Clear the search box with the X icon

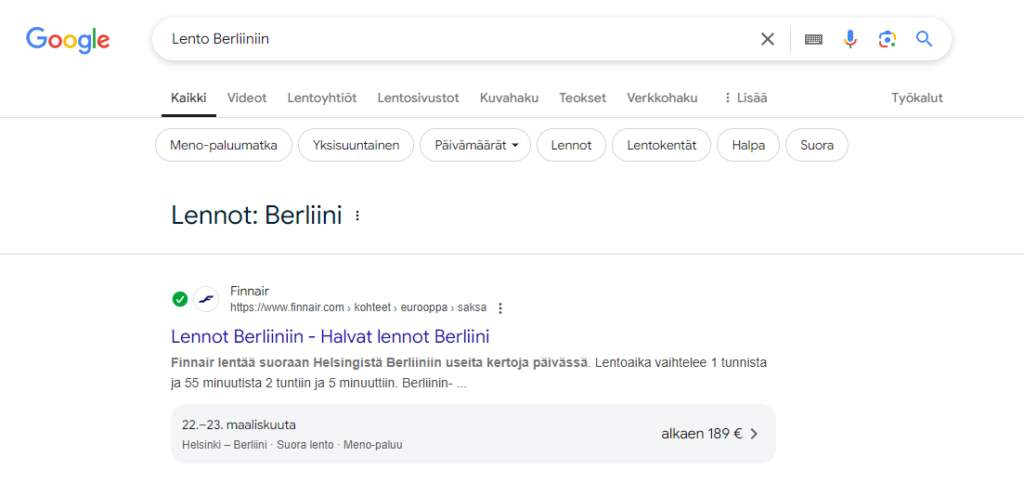767,39
